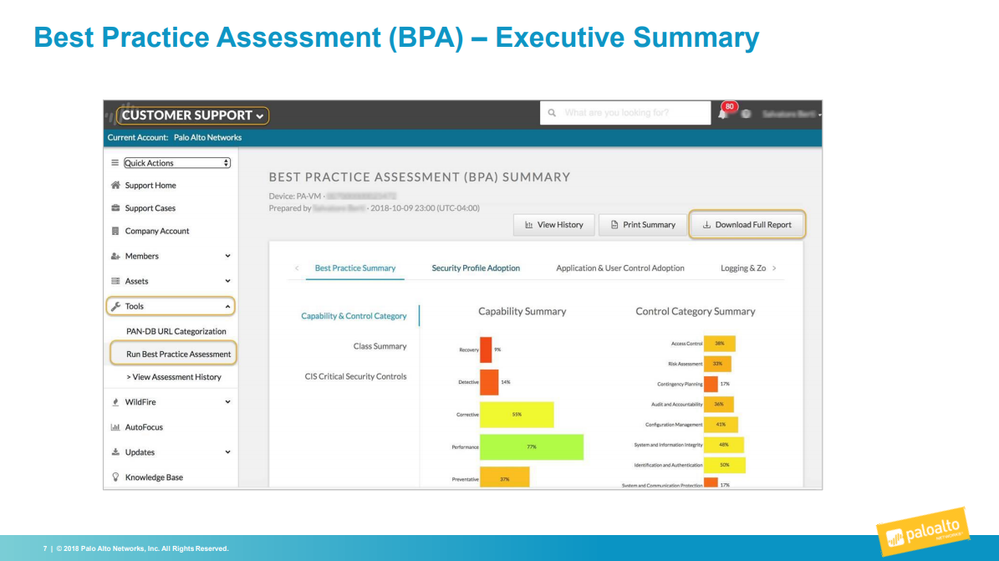This screenshot has height=561, width=999.
Task: Click the Preventative 37% bar
Action: 505,478
